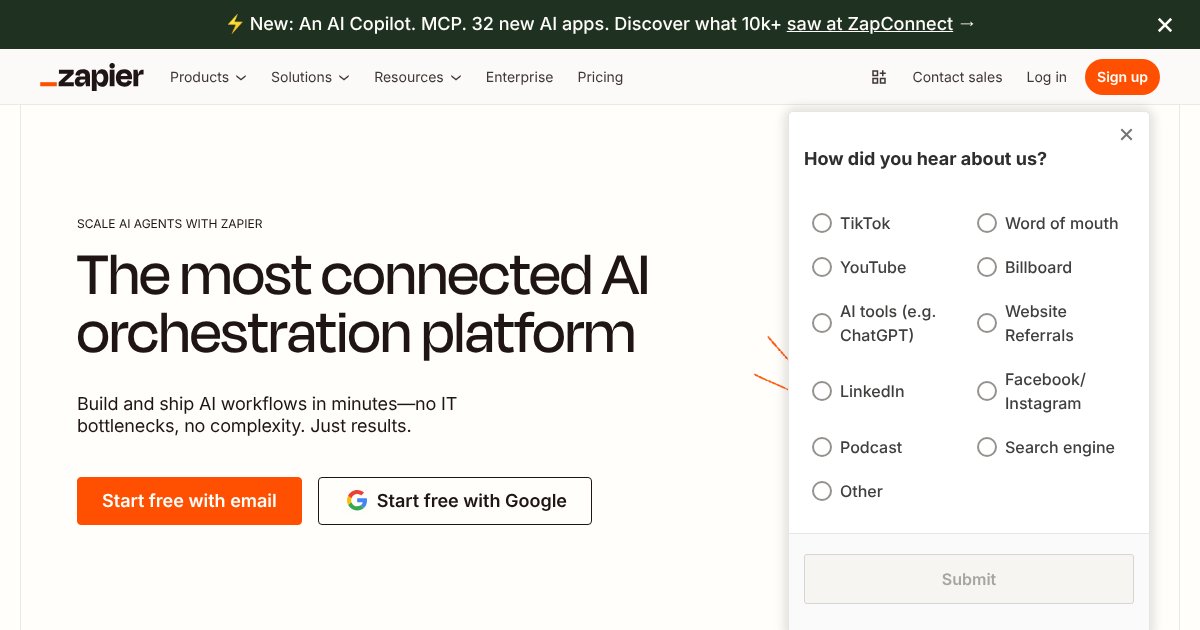
Task: Click the Google G icon in signup button
Action: tap(357, 500)
